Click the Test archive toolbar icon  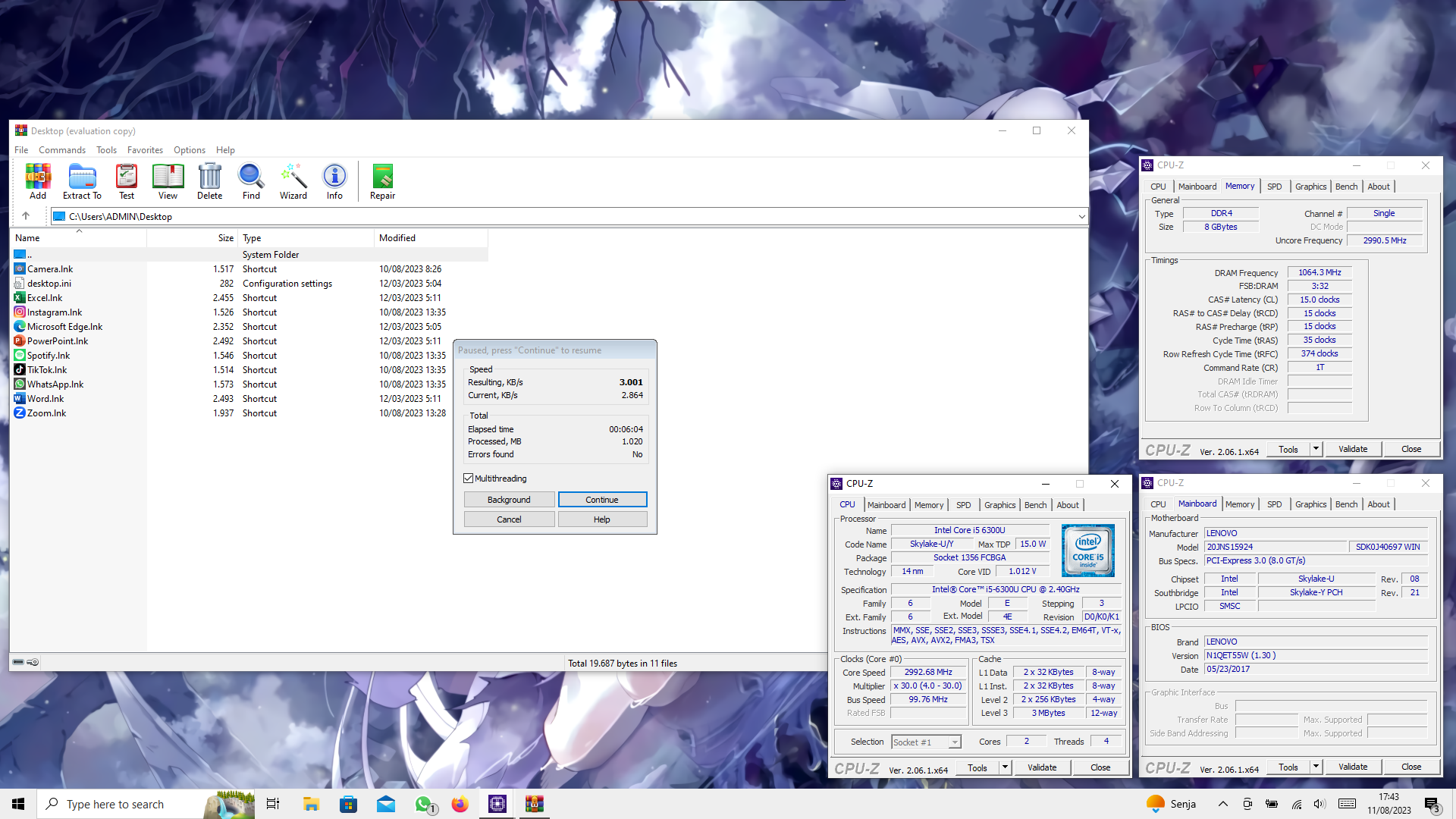point(127,181)
